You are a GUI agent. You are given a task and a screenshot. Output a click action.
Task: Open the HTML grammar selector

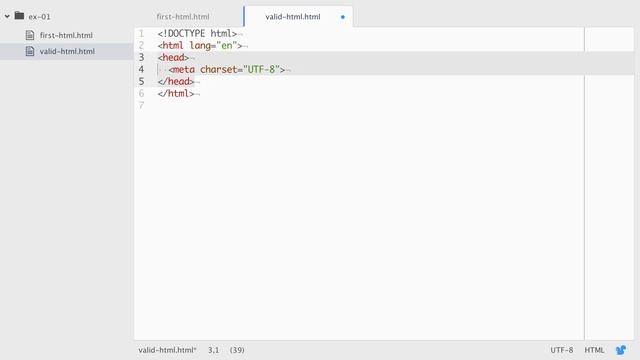[594, 350]
